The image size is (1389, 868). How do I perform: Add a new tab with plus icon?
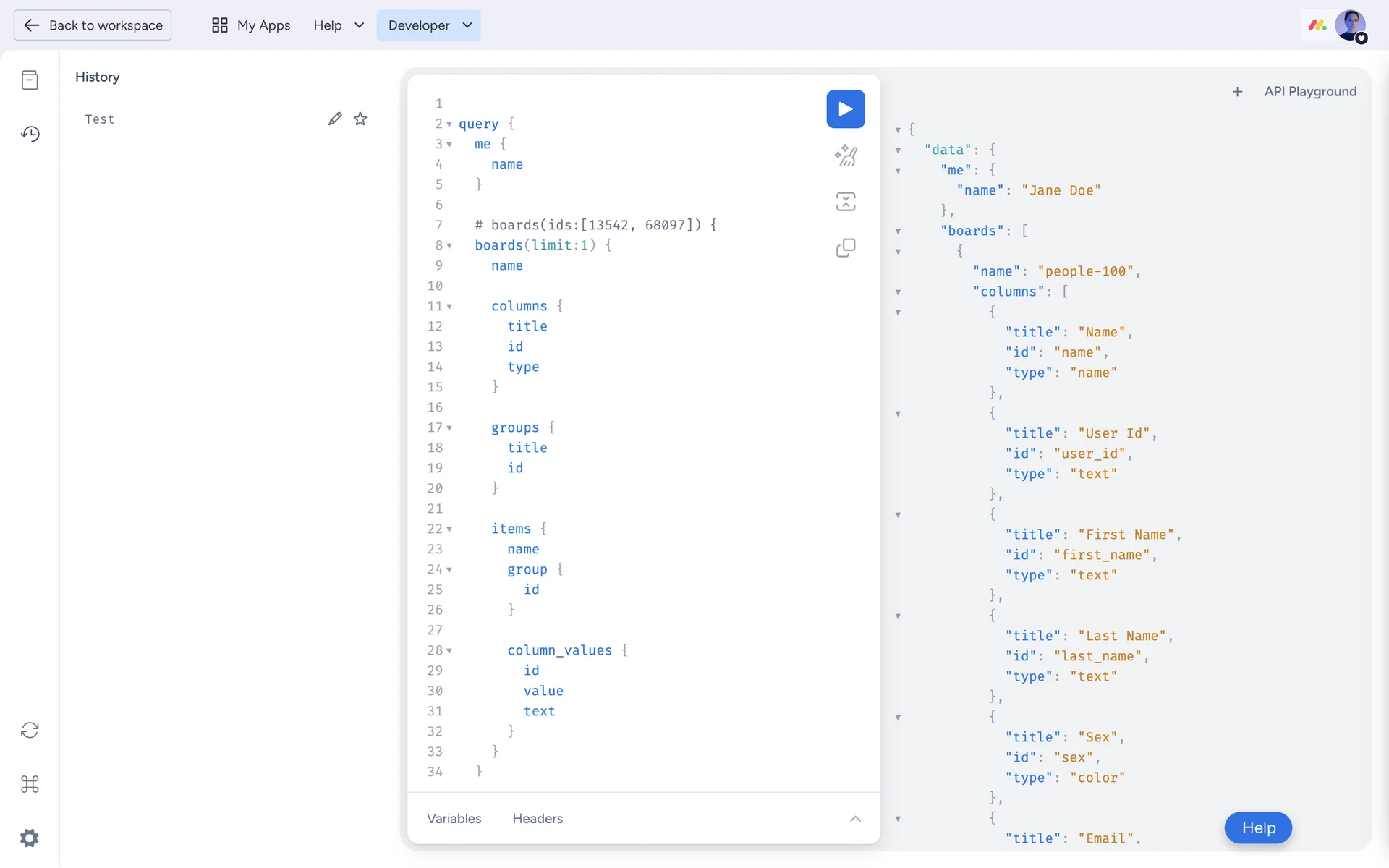point(1237,92)
